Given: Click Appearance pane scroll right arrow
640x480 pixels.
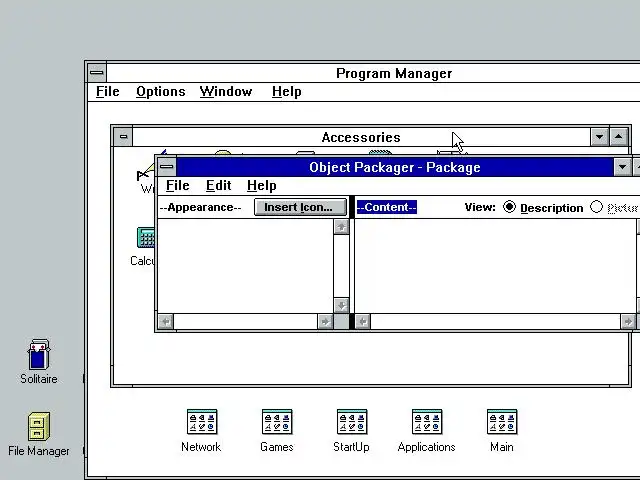Looking at the screenshot, I should 325,322.
